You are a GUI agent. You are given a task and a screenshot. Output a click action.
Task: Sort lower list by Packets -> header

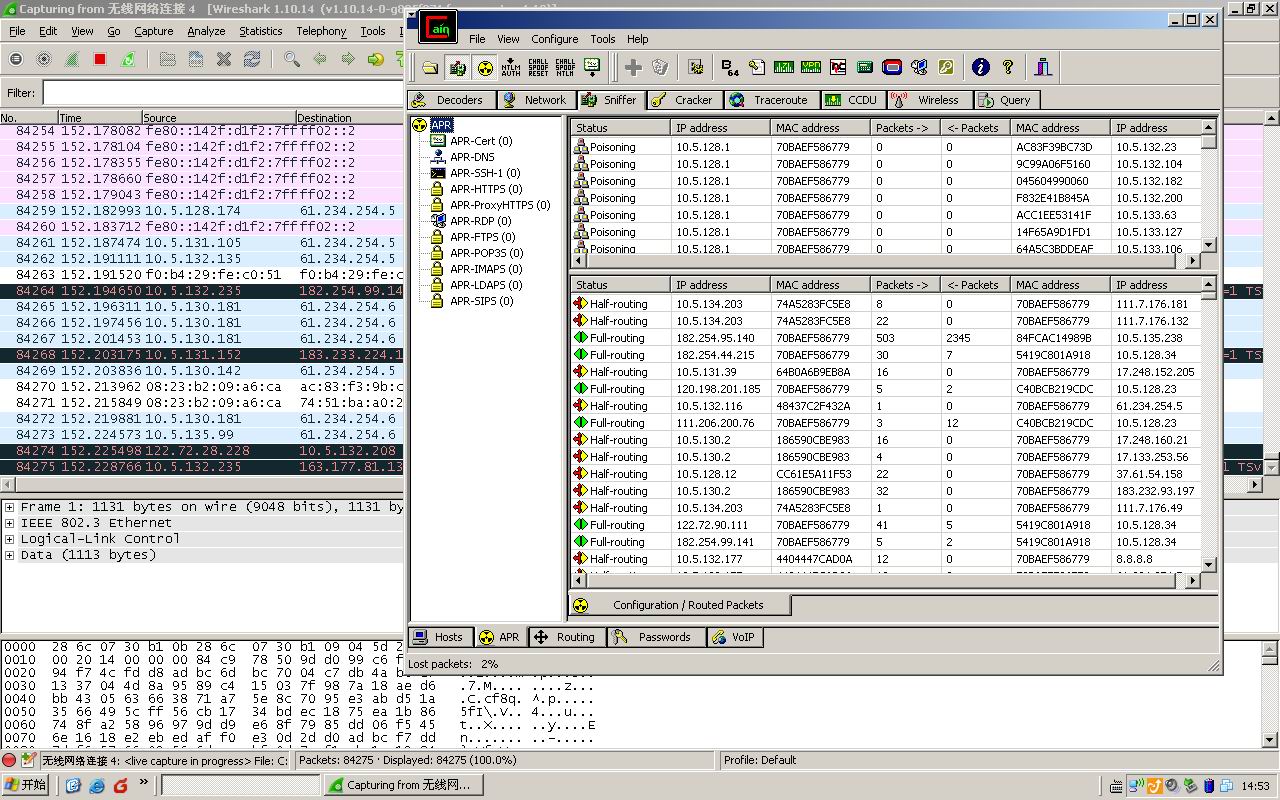[905, 285]
